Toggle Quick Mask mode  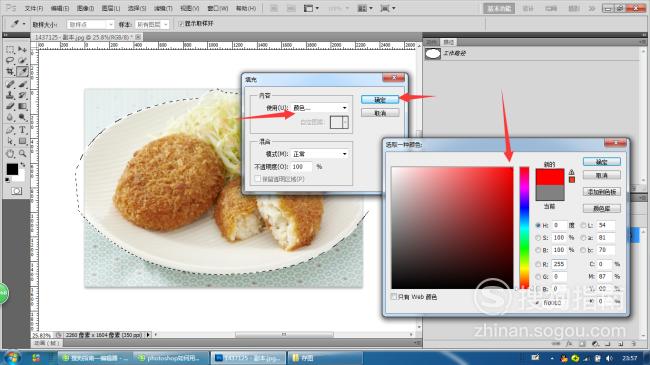coord(17,191)
